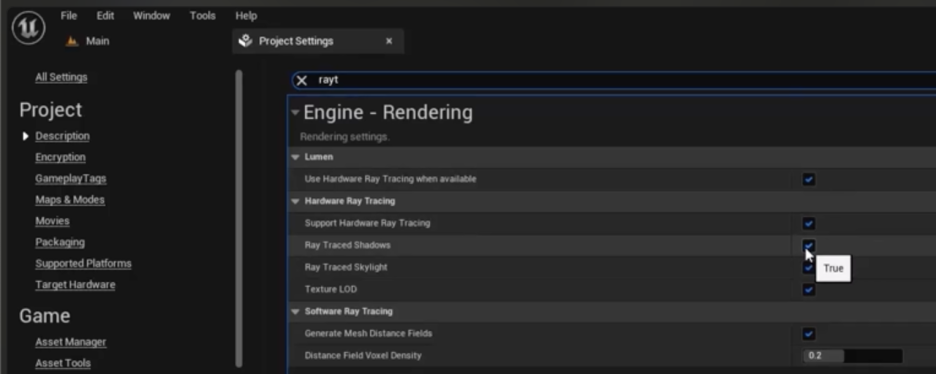This screenshot has height=374, width=936.
Task: Toggle Use Hardware Ray Tracing when available checkbox
Action: coord(808,180)
